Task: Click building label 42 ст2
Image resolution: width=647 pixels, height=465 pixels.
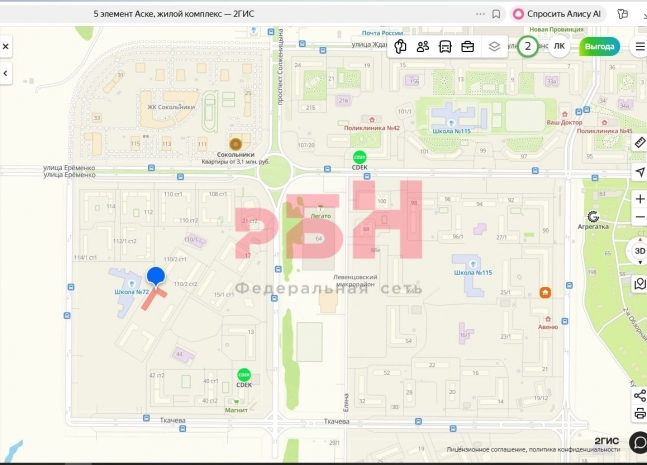Action: coord(157,375)
